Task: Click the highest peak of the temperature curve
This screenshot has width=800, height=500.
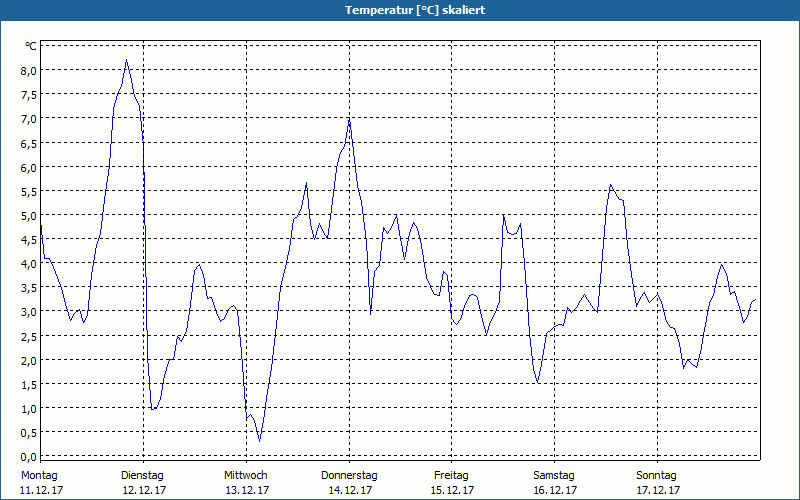Action: [126, 60]
